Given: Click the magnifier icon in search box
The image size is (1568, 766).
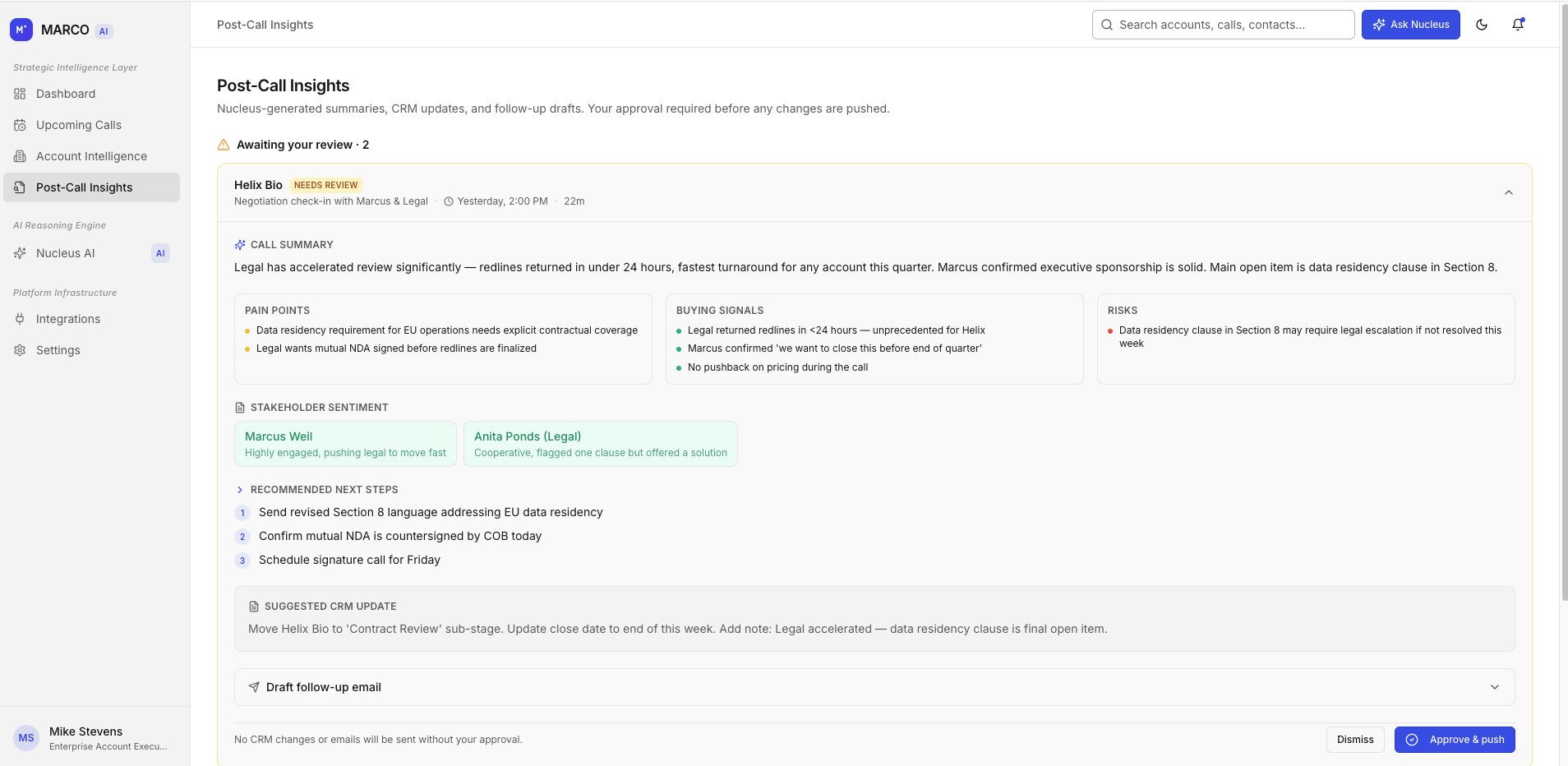Looking at the screenshot, I should click(1107, 25).
